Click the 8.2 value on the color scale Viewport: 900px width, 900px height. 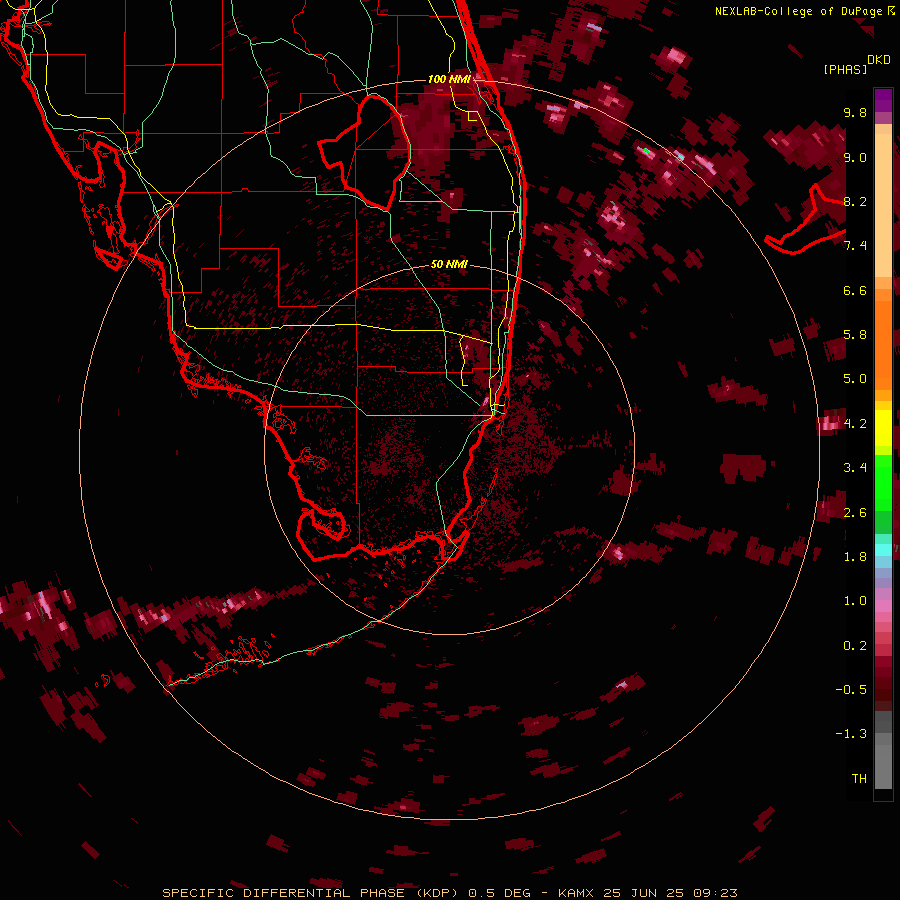pos(855,201)
